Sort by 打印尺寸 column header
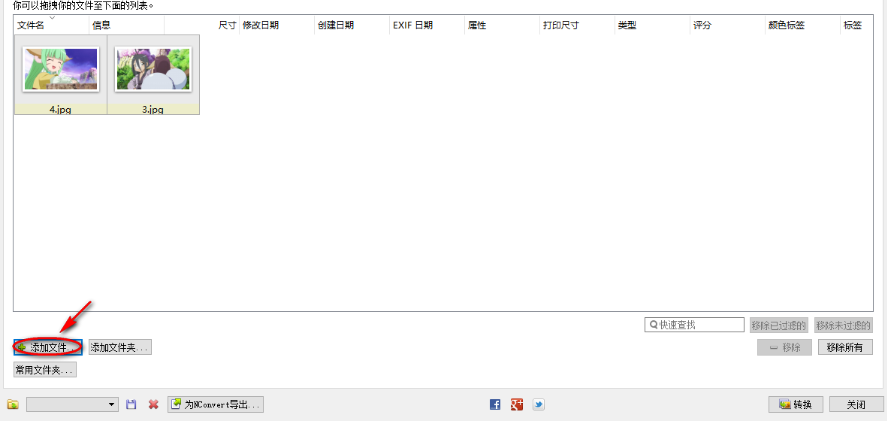887x421 pixels. click(578, 25)
